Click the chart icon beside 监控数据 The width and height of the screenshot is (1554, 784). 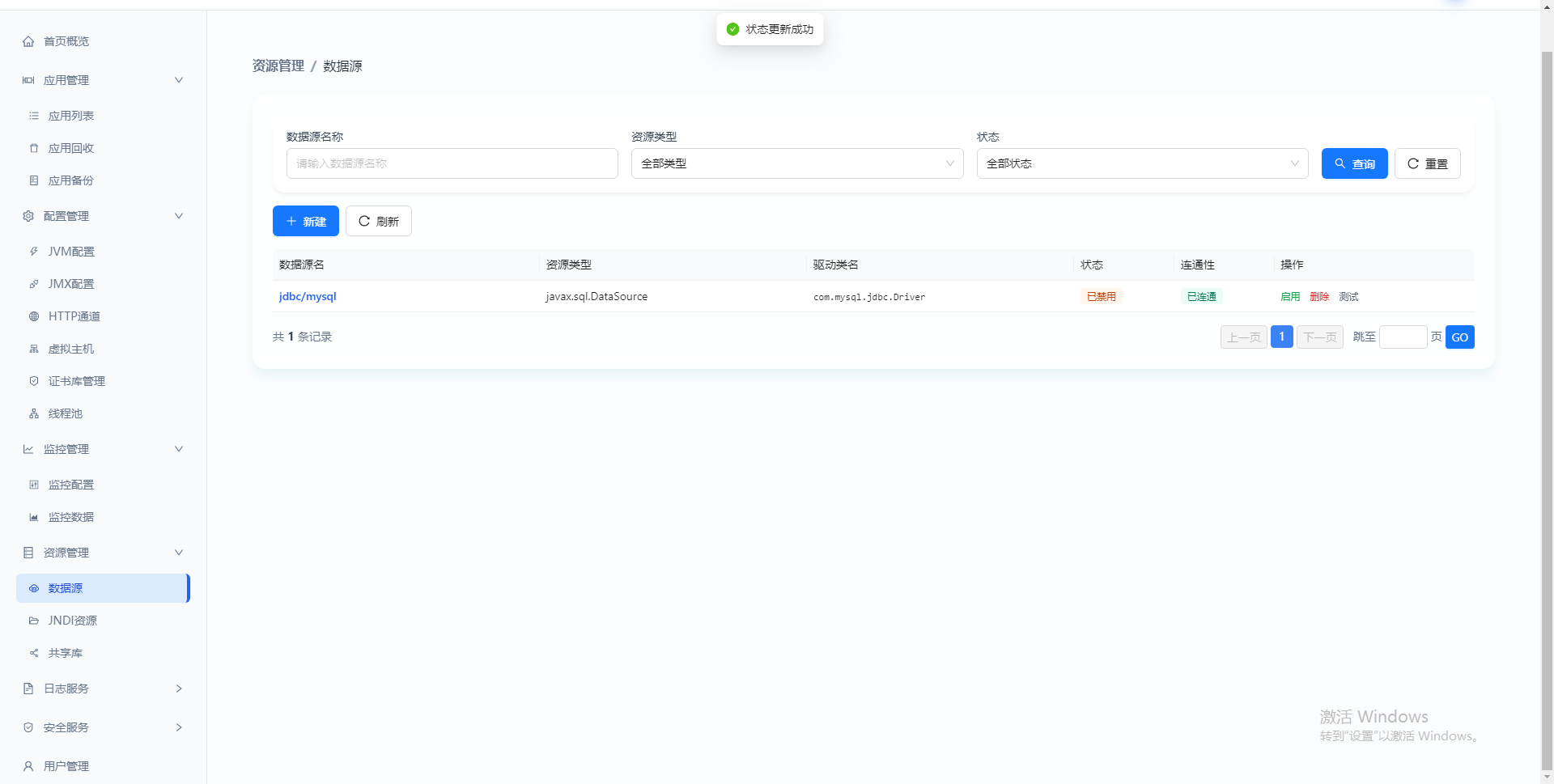click(x=34, y=517)
